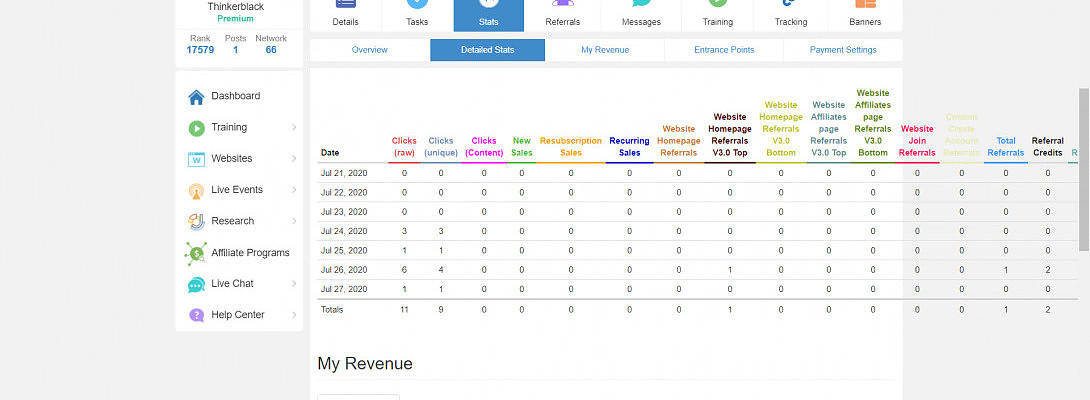
Task: Click the Live Chat bubble icon
Action: pos(196,284)
